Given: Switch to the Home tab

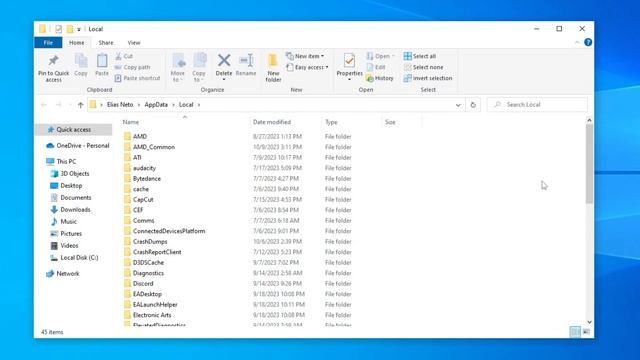Looking at the screenshot, I should (x=76, y=42).
